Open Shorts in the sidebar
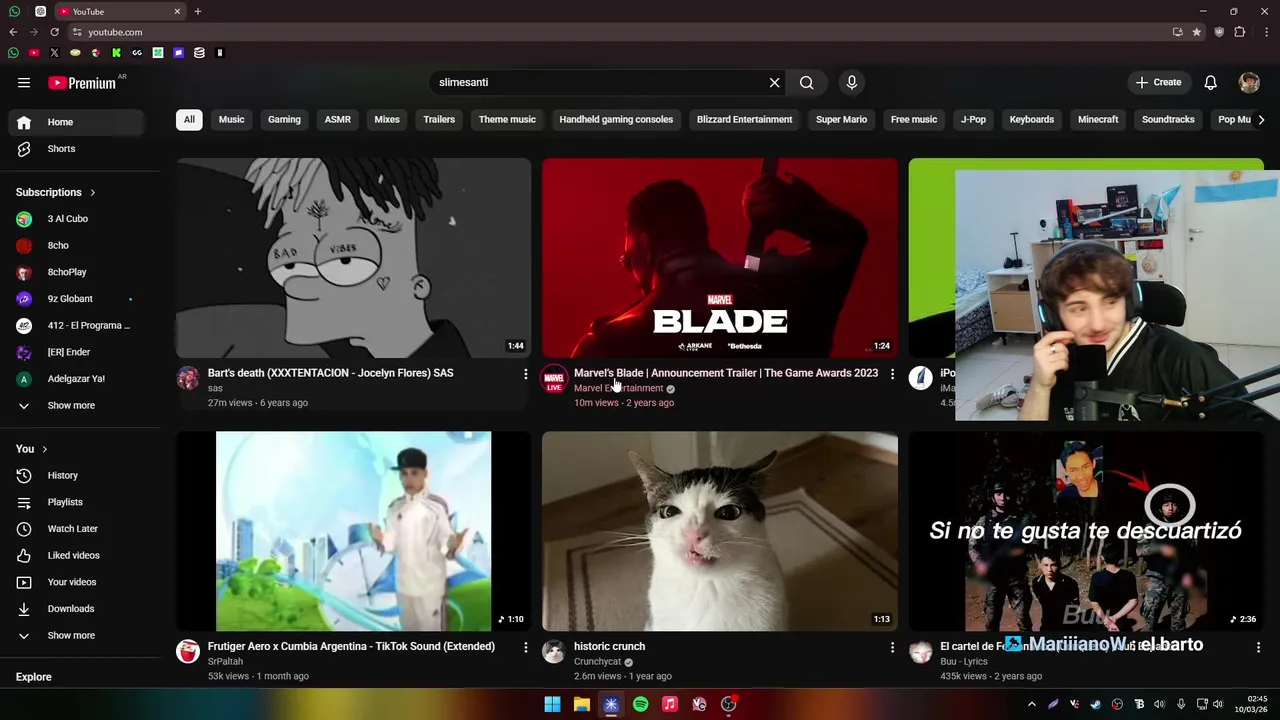 tap(77, 149)
